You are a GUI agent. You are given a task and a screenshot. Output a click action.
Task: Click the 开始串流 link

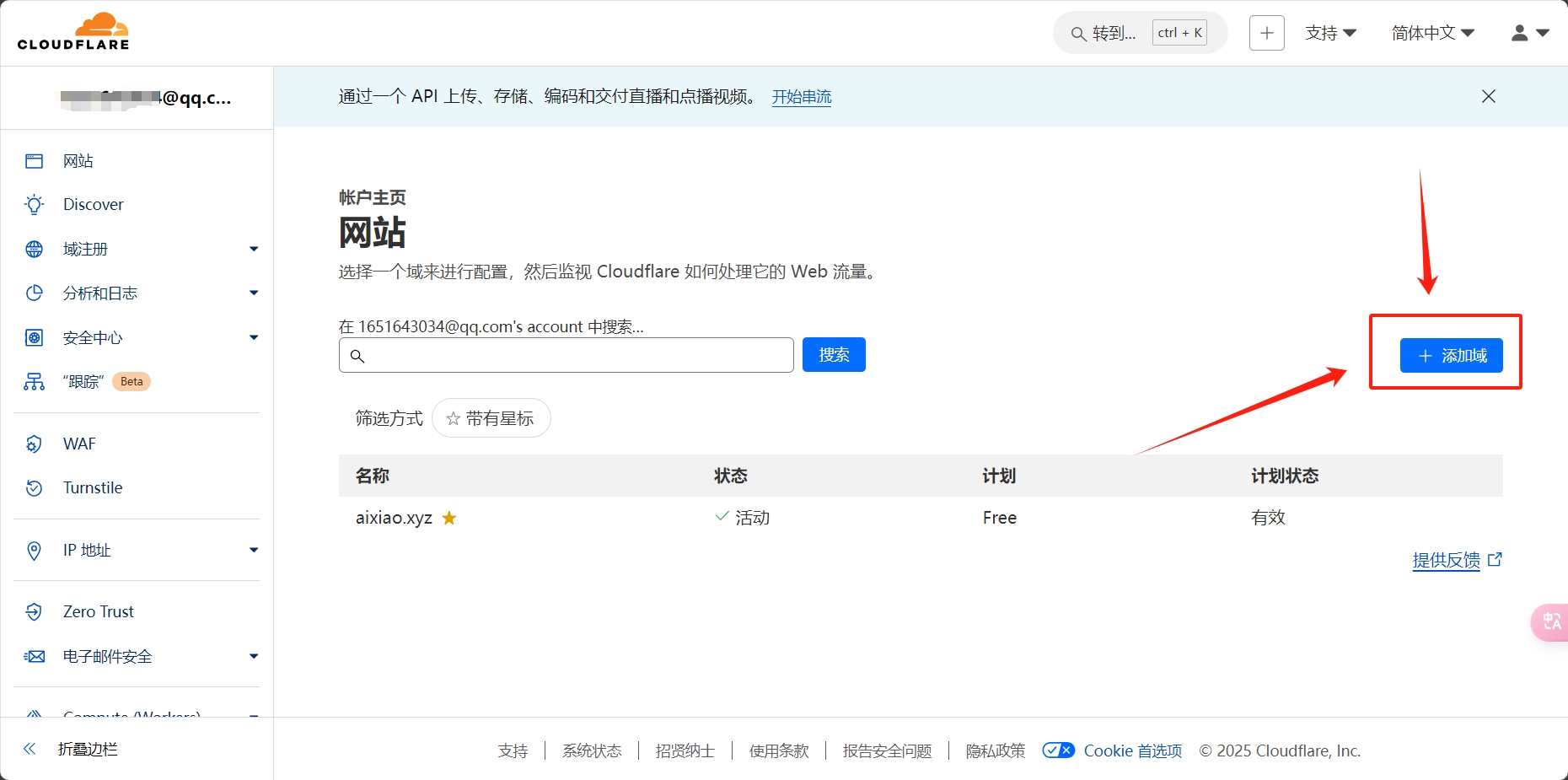(802, 97)
